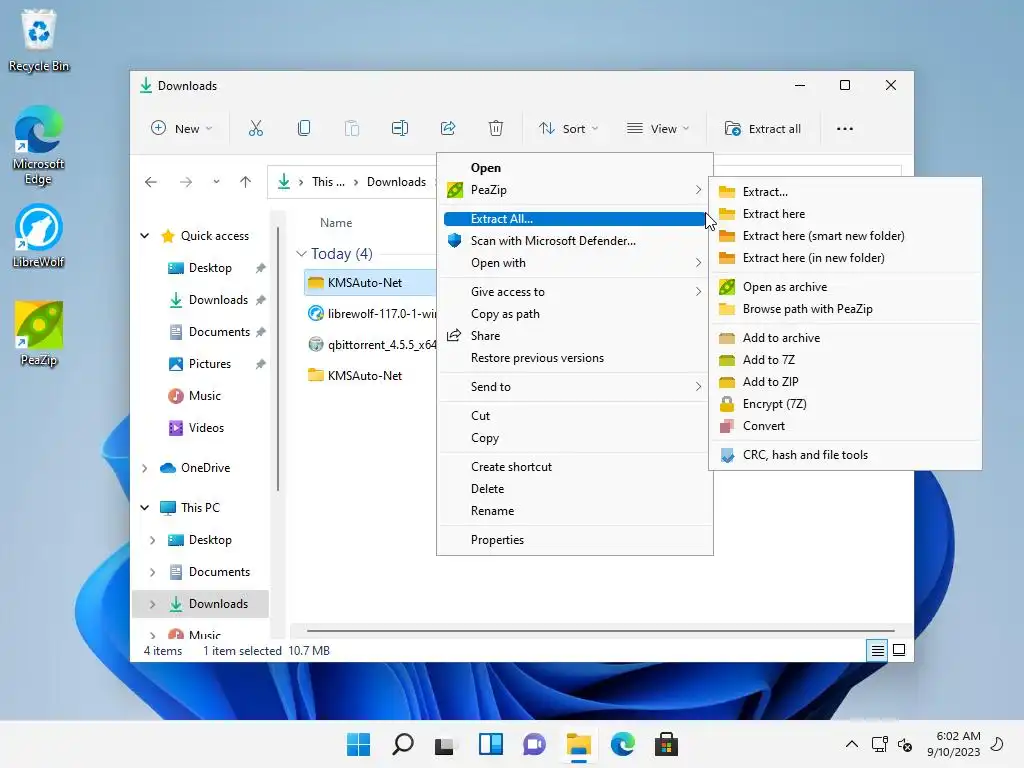Open Microsoft Store from taskbar
The height and width of the screenshot is (768, 1024).
coord(666,744)
